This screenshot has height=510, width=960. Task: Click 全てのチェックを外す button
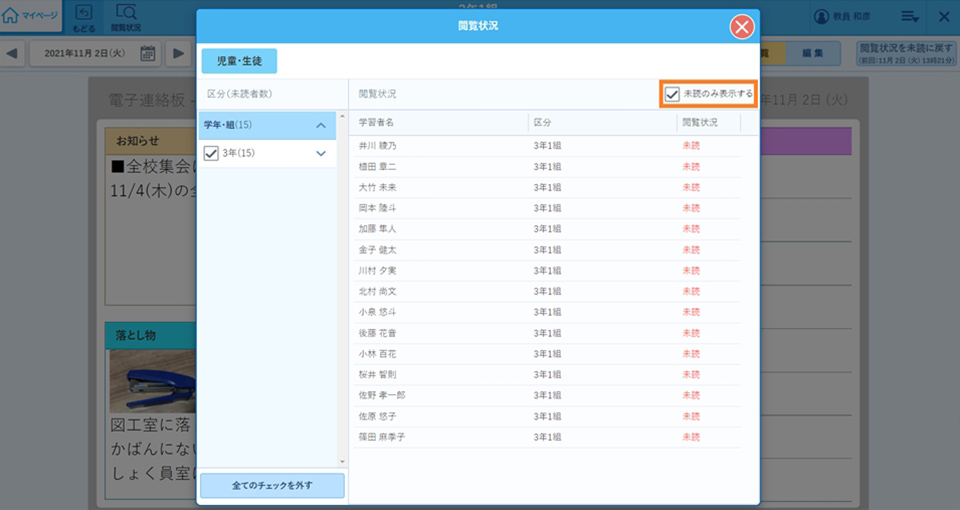pos(272,486)
